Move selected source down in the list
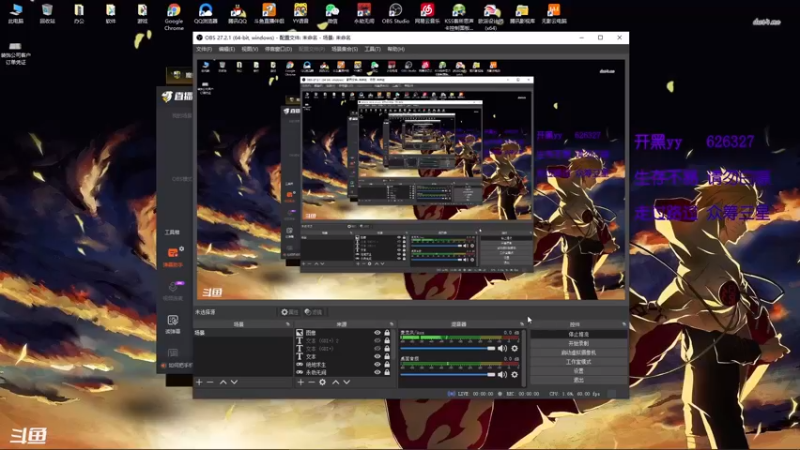Image resolution: width=800 pixels, height=450 pixels. (347, 382)
